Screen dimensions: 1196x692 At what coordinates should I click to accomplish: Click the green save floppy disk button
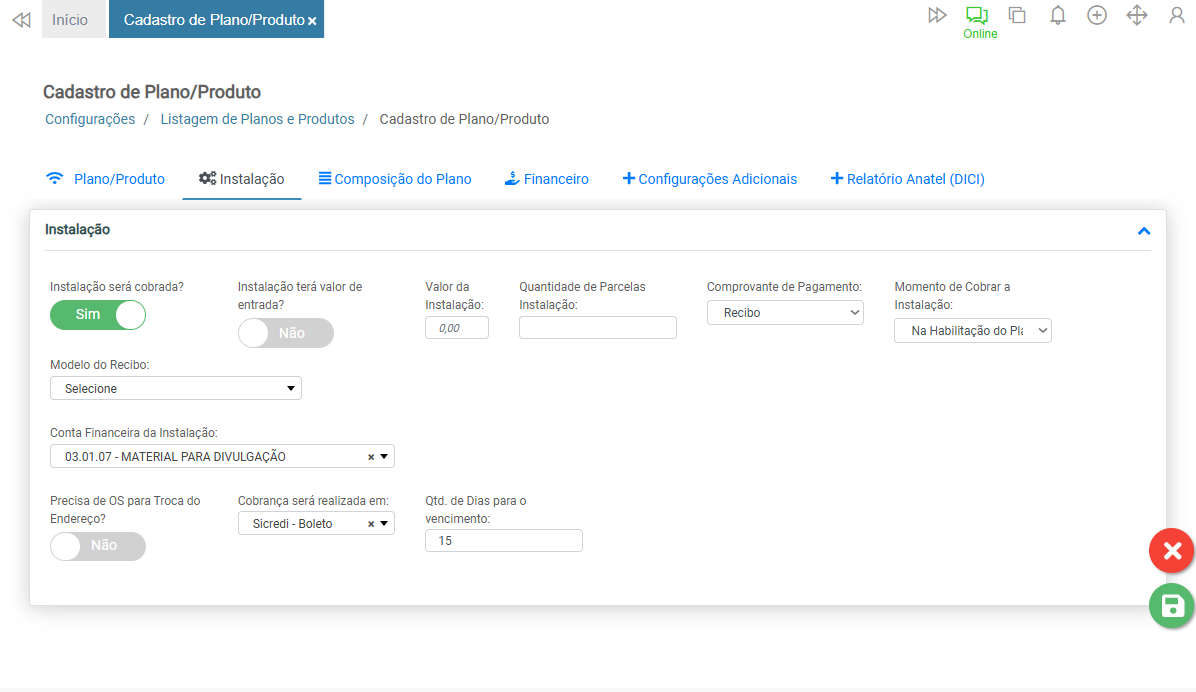click(1172, 606)
